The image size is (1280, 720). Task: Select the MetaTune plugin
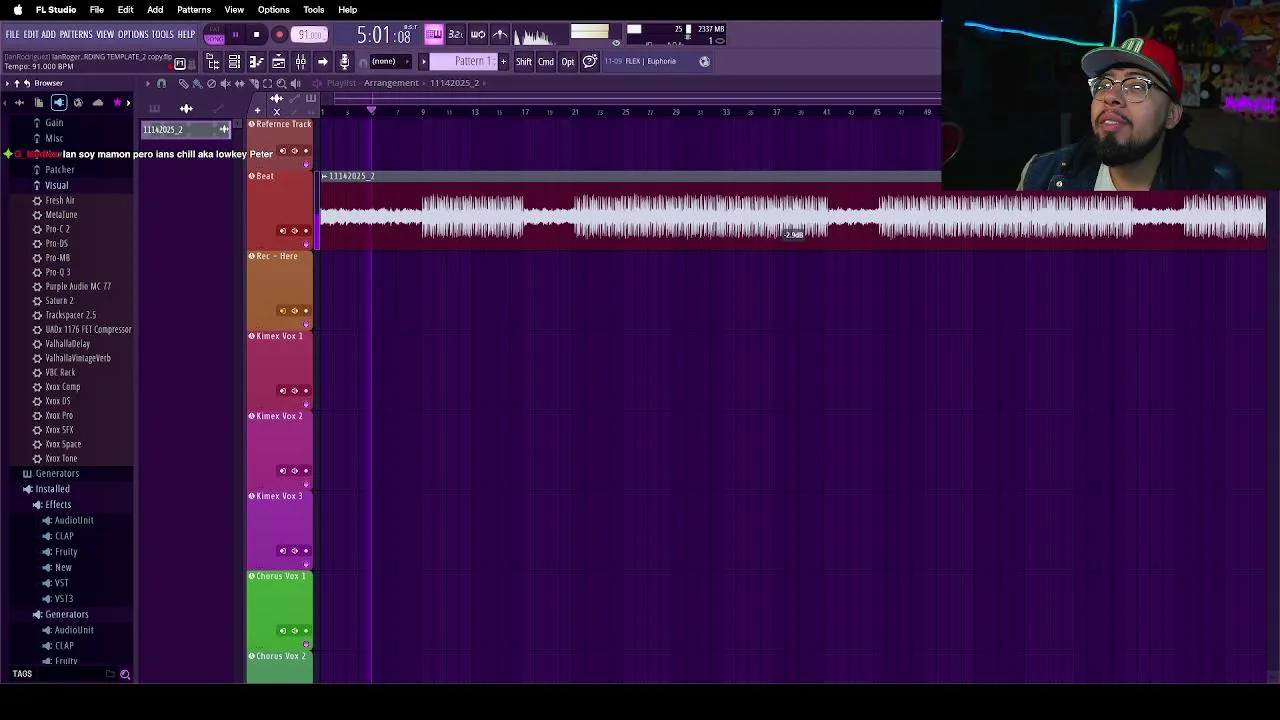[61, 214]
